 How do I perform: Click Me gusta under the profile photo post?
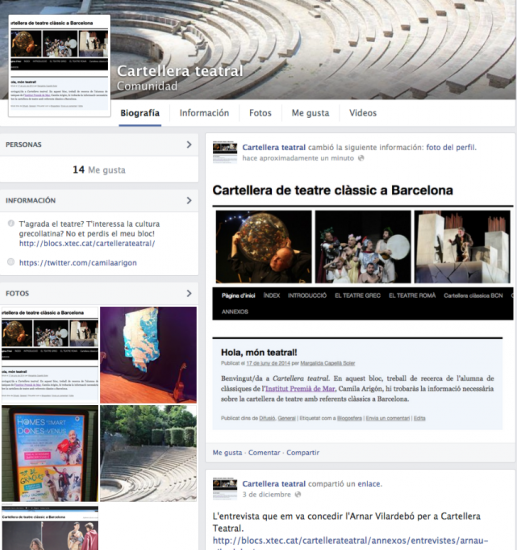[227, 452]
